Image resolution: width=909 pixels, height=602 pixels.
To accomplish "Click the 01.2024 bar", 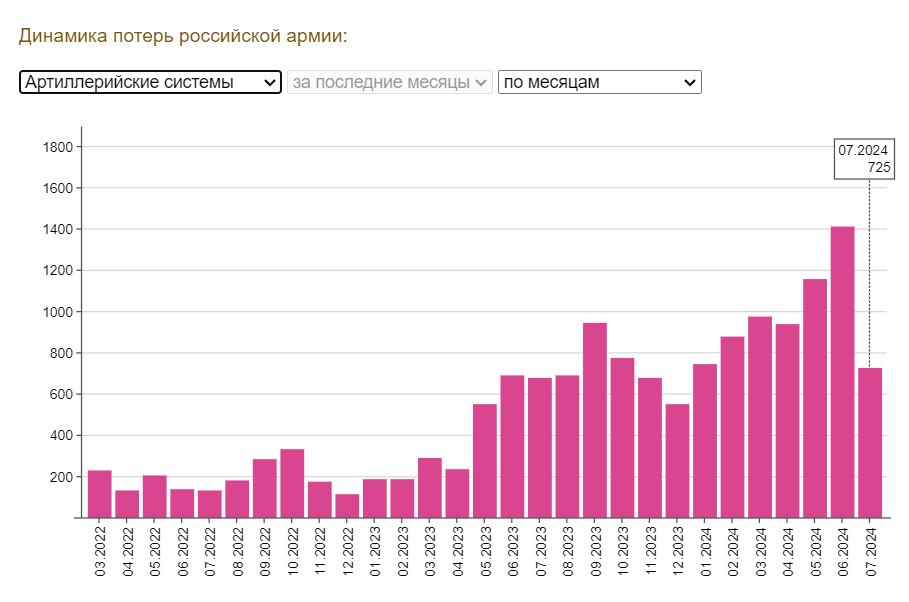I will coord(705,441).
